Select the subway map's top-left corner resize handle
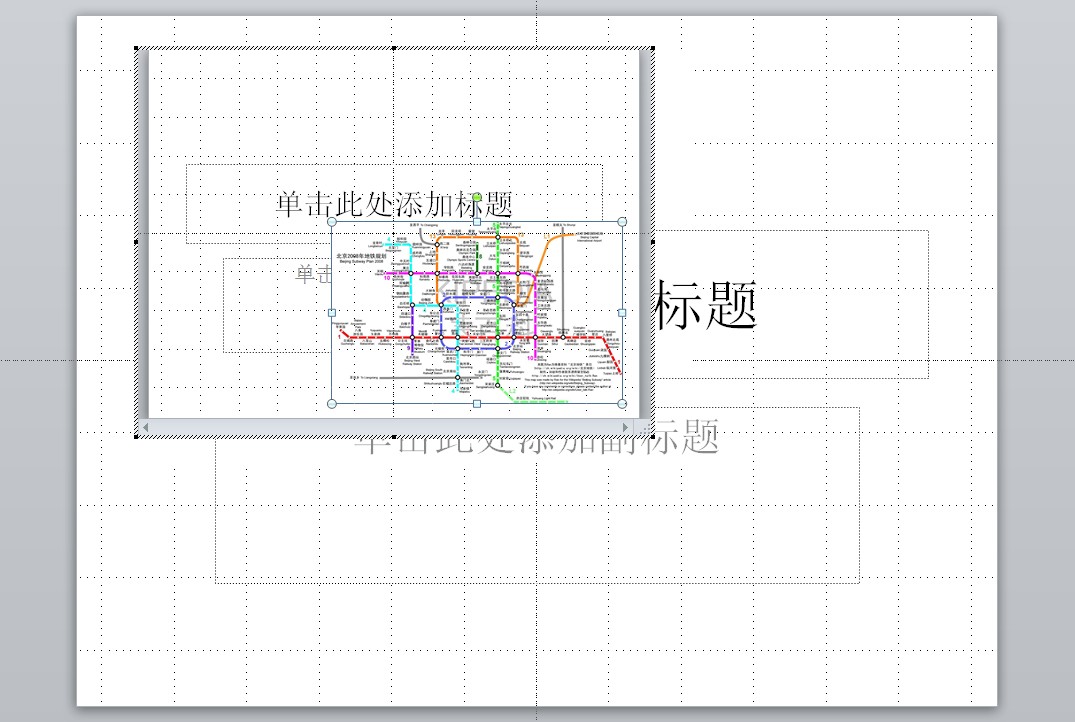The image size is (1075, 722). click(x=333, y=222)
